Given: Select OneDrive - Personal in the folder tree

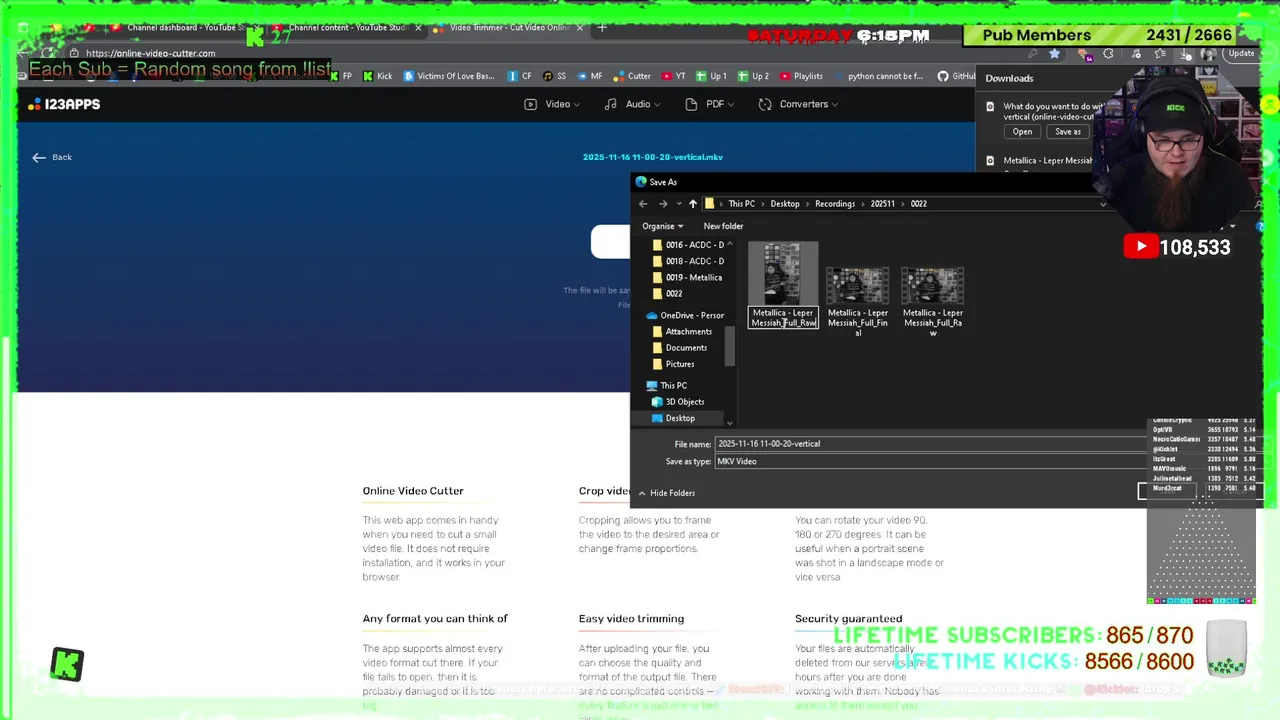Looking at the screenshot, I should coord(685,316).
